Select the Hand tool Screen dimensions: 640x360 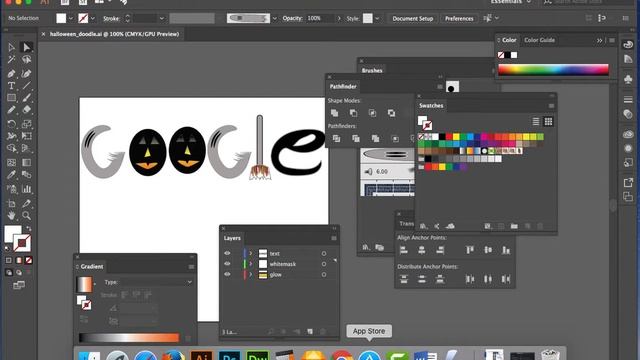(x=11, y=215)
